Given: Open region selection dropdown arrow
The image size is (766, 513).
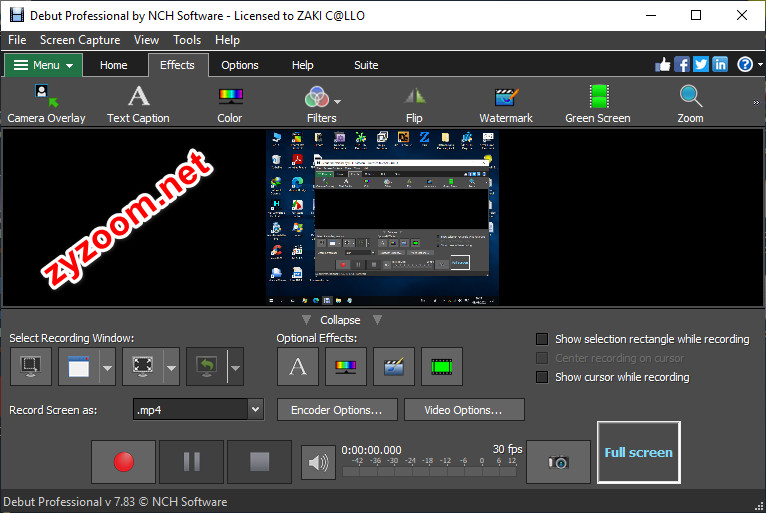Looking at the screenshot, I should pyautogui.click(x=171, y=367).
